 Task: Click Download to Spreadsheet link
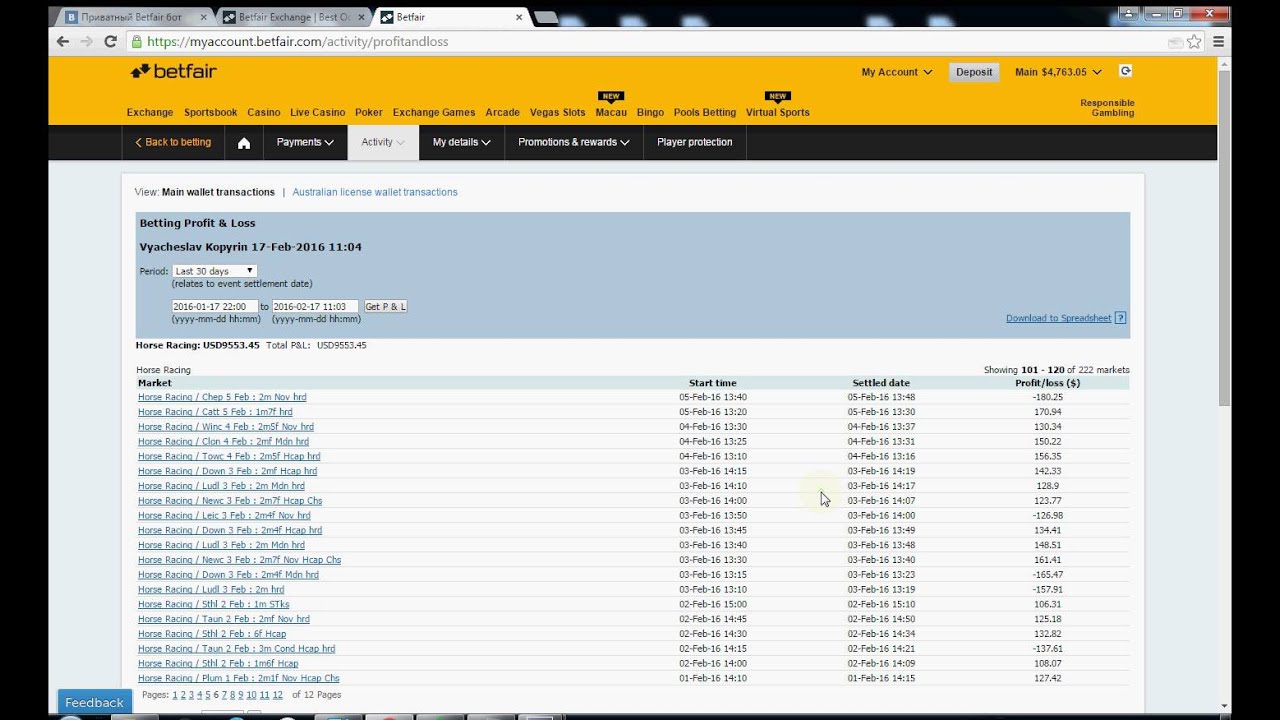(1058, 318)
